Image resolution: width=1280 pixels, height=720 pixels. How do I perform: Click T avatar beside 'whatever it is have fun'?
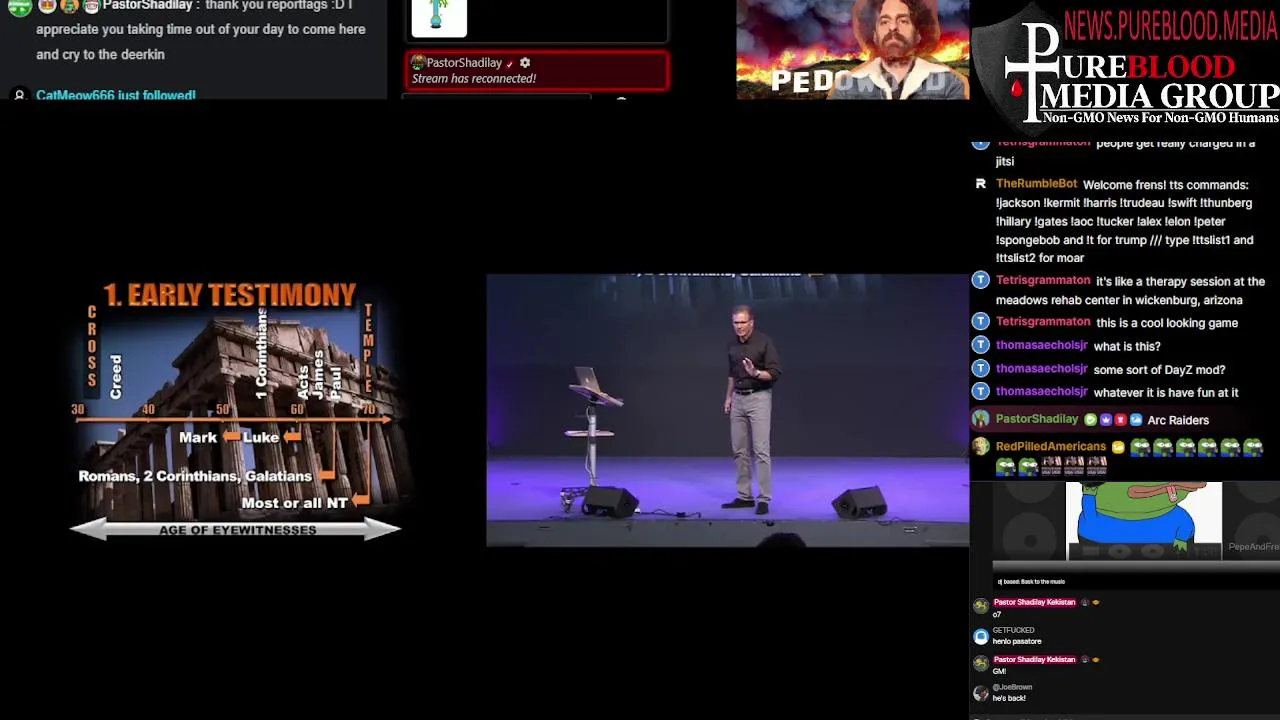point(981,393)
